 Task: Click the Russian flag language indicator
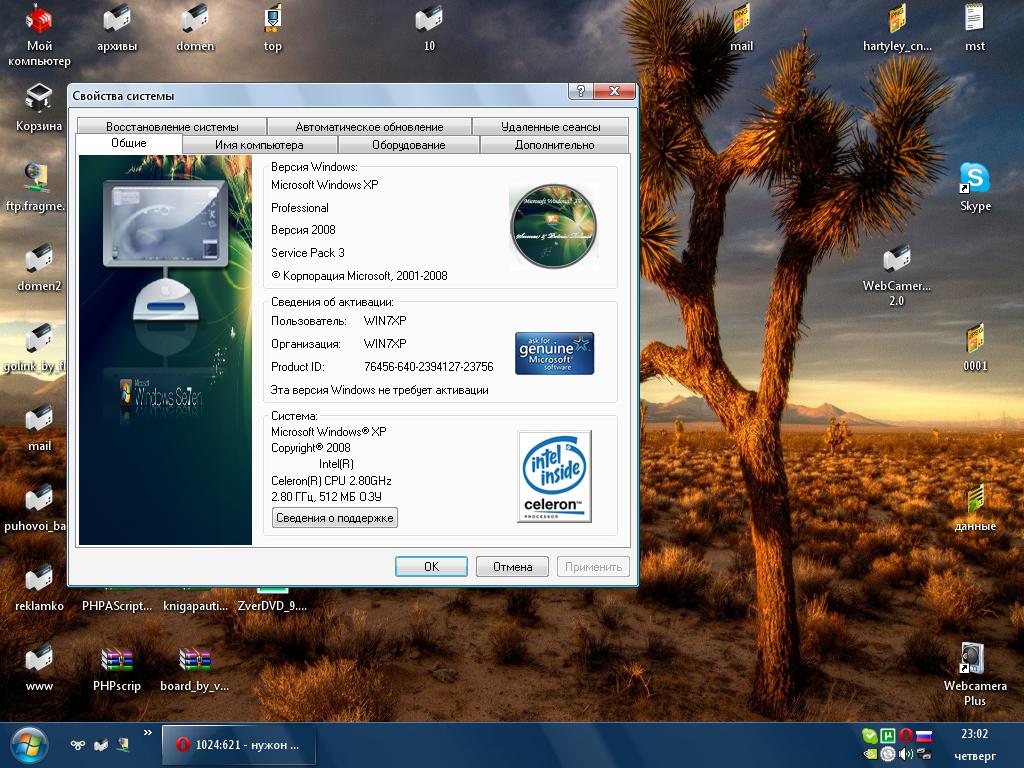click(x=924, y=736)
